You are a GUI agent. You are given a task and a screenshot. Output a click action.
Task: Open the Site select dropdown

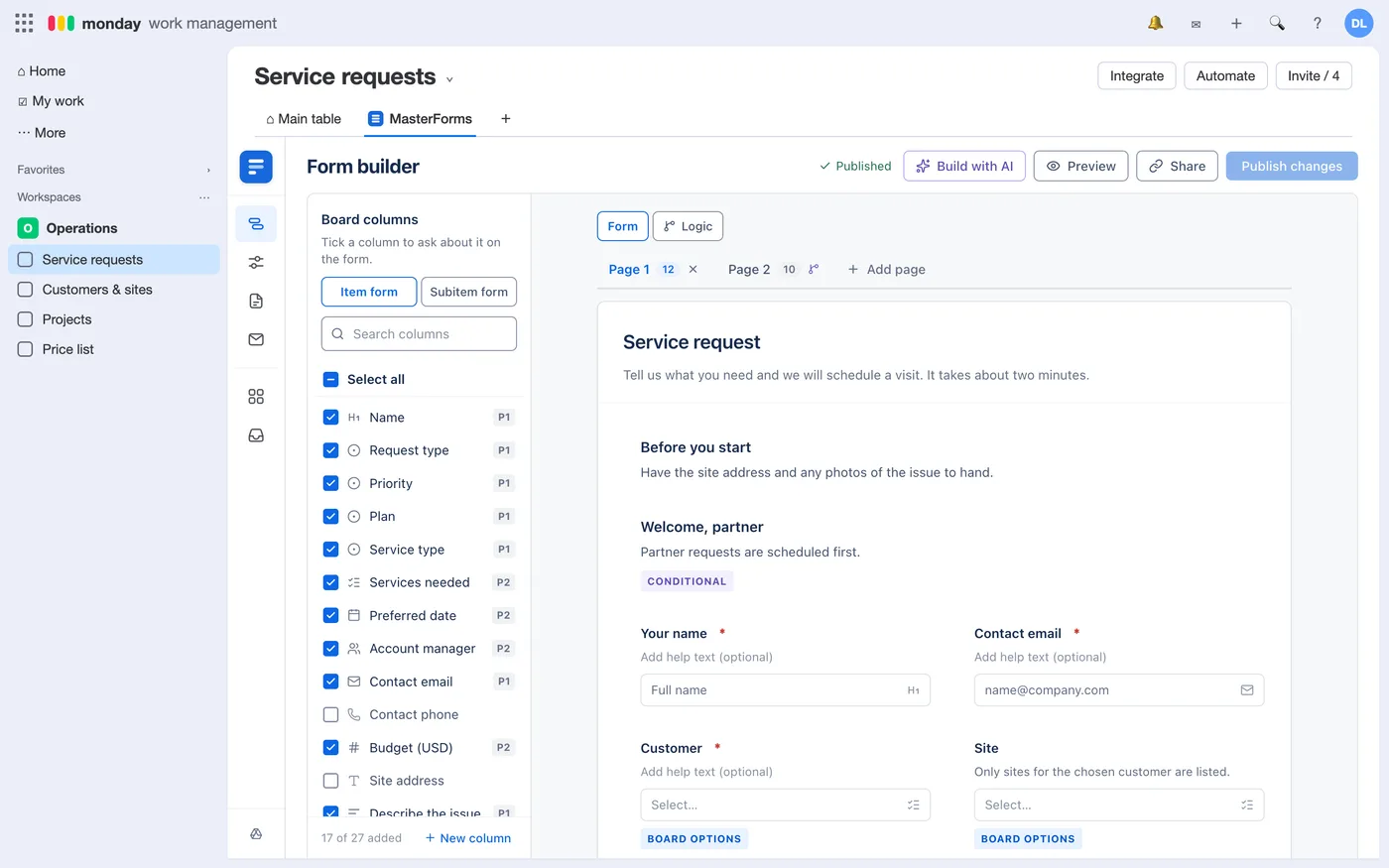click(x=1119, y=805)
